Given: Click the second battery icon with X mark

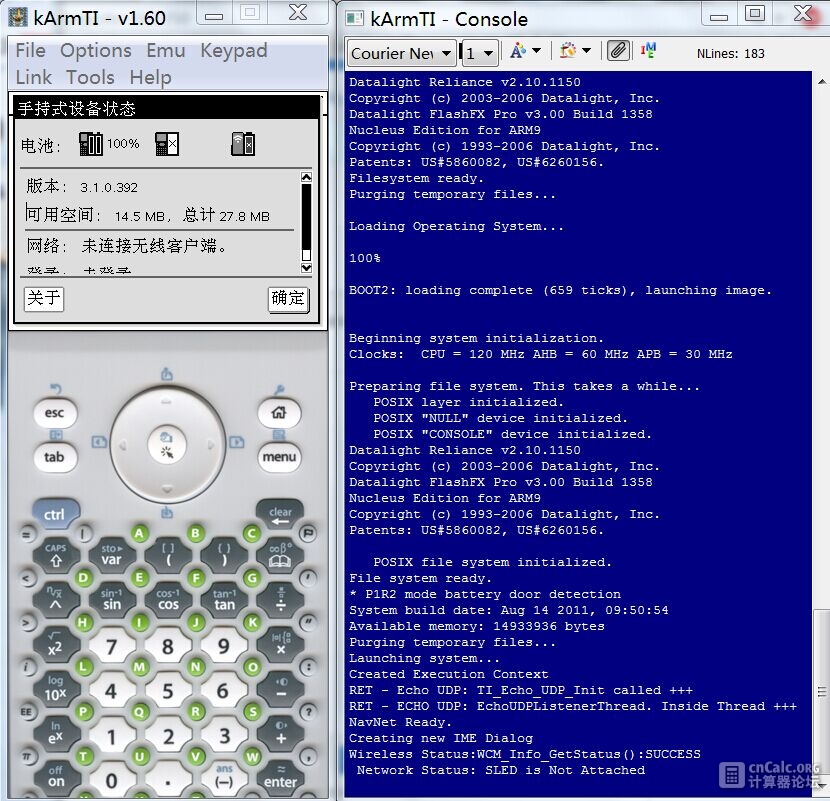Looking at the screenshot, I should tap(167, 144).
